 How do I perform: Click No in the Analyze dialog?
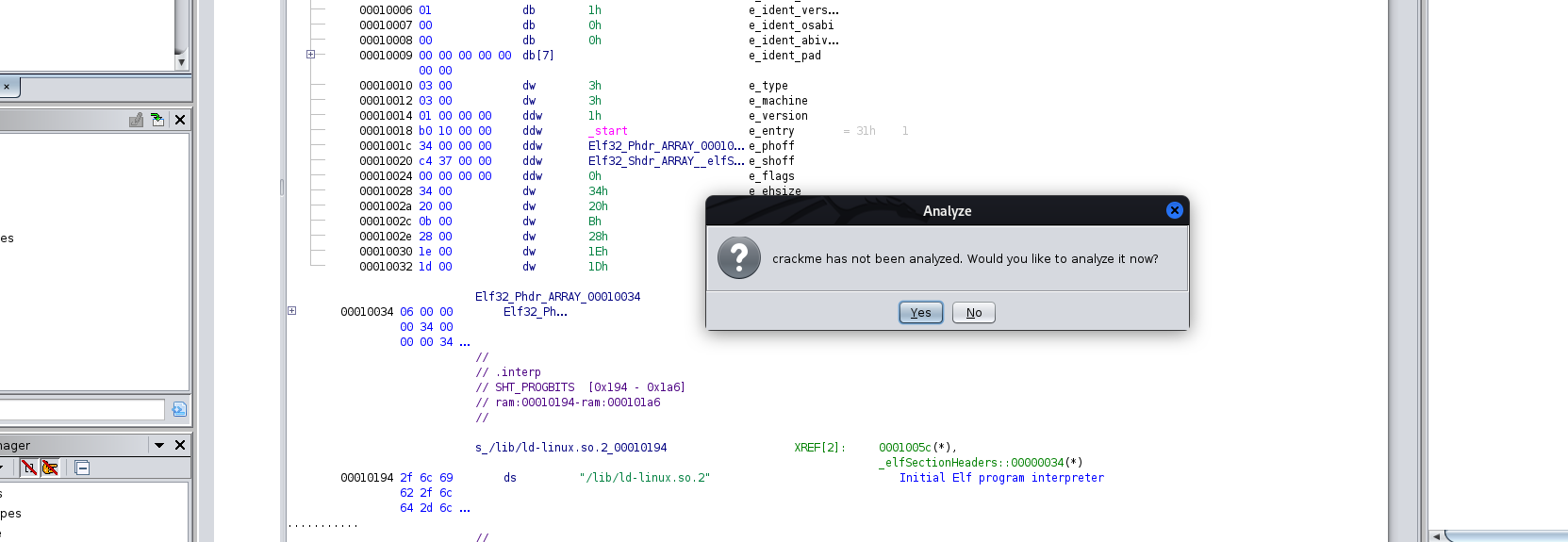pos(973,313)
